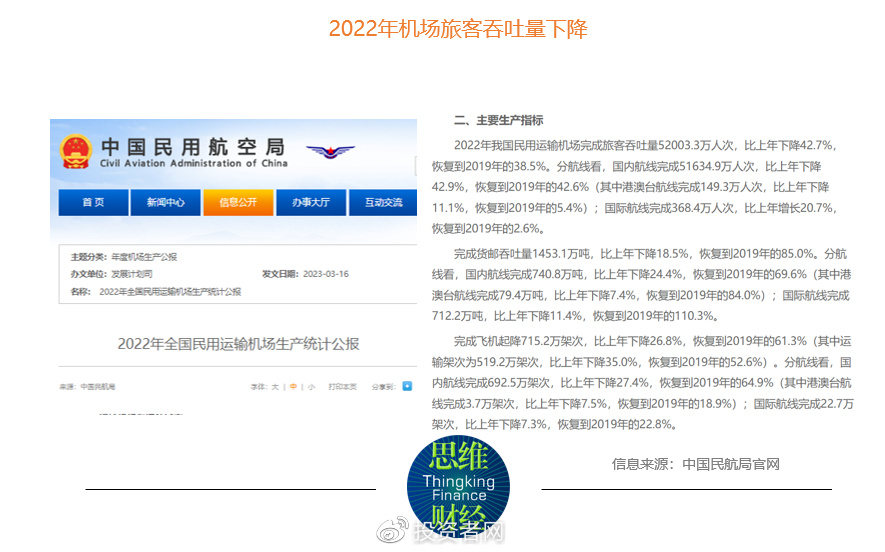Image resolution: width=885 pixels, height=552 pixels.
Task: Click the publish date 2023-03-16
Action: (x=326, y=274)
